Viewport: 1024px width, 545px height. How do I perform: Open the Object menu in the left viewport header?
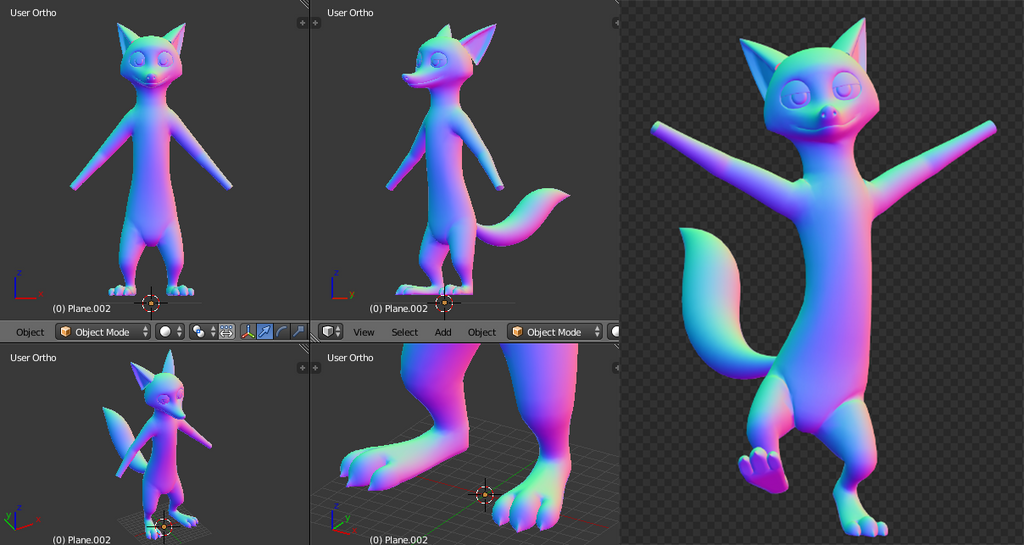click(30, 332)
